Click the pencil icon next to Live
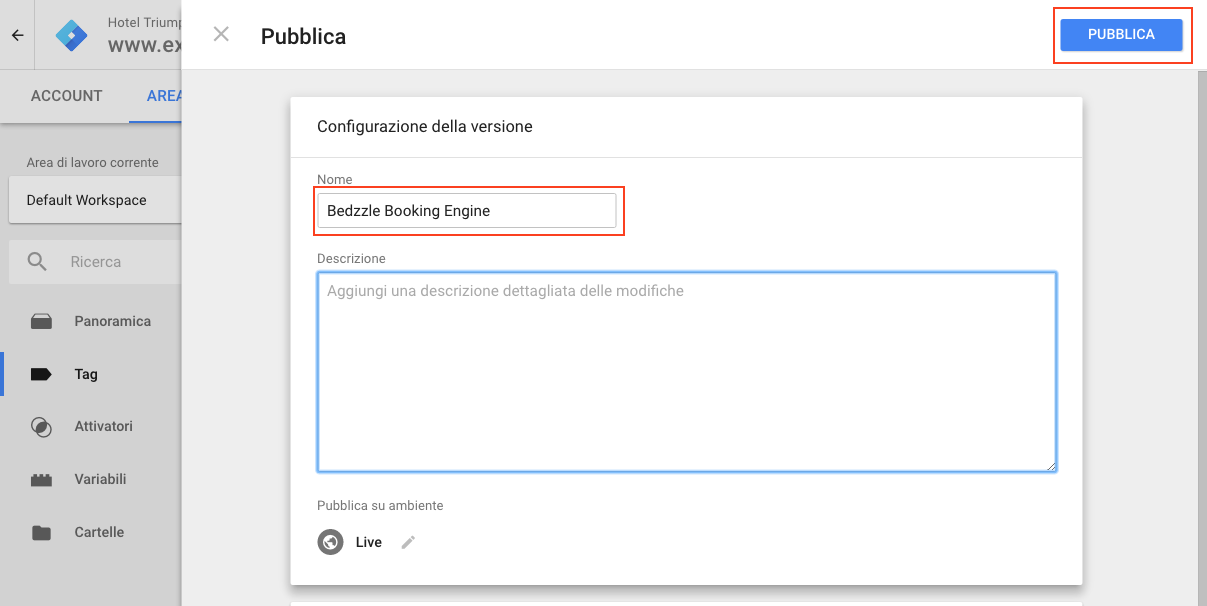1207x606 pixels. click(x=408, y=542)
